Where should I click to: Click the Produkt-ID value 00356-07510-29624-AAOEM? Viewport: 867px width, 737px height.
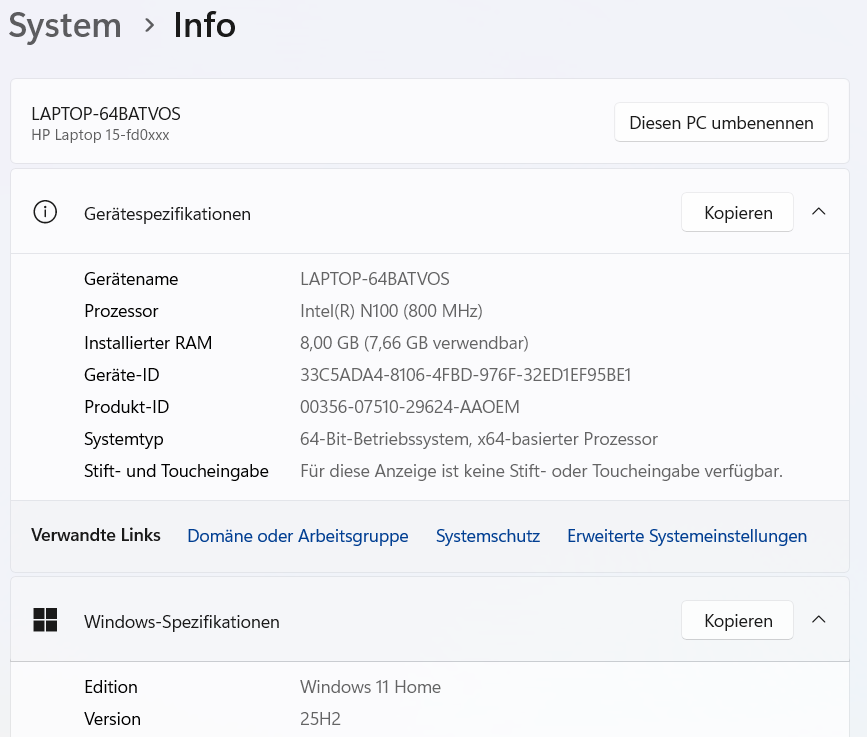click(409, 407)
